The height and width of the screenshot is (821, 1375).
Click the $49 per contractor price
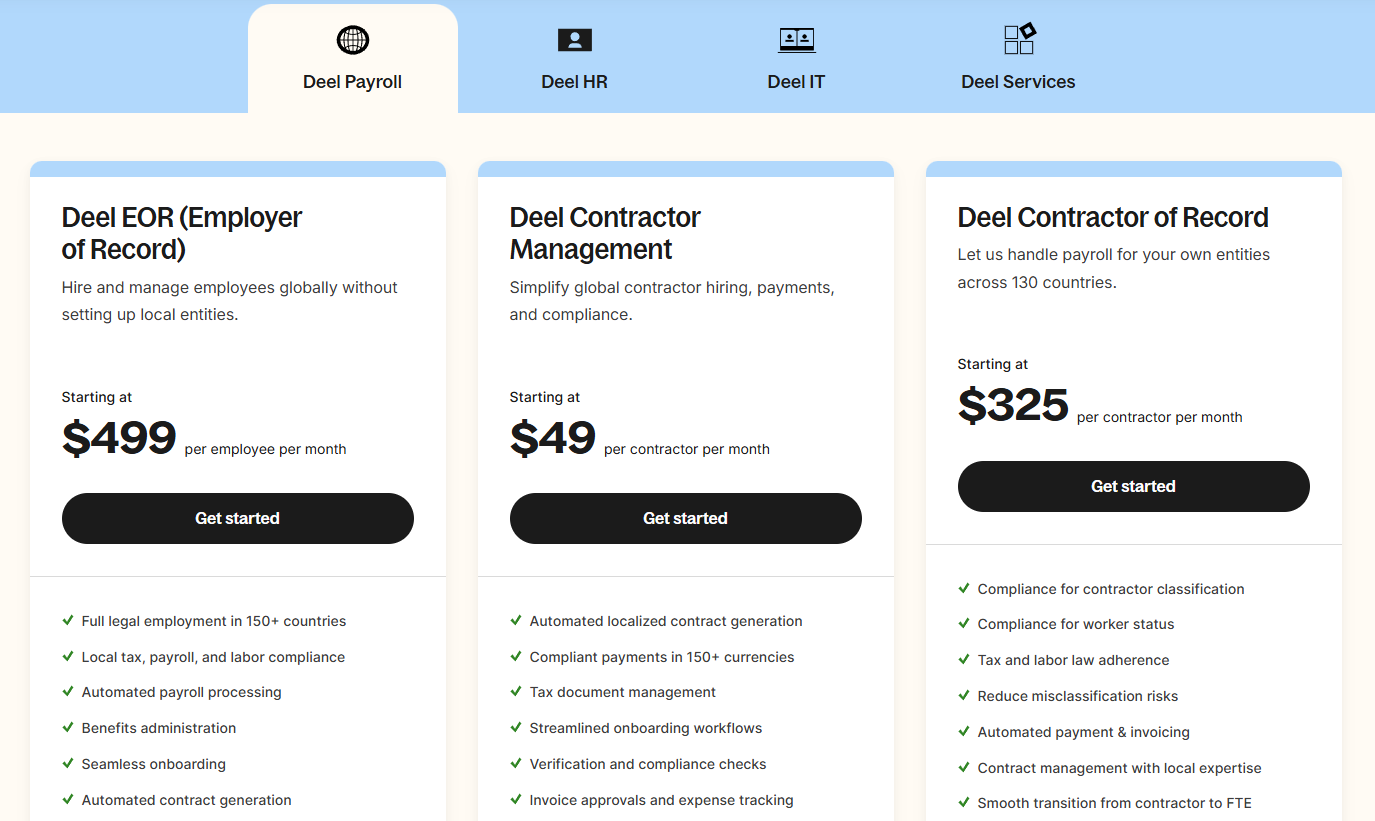coord(553,439)
